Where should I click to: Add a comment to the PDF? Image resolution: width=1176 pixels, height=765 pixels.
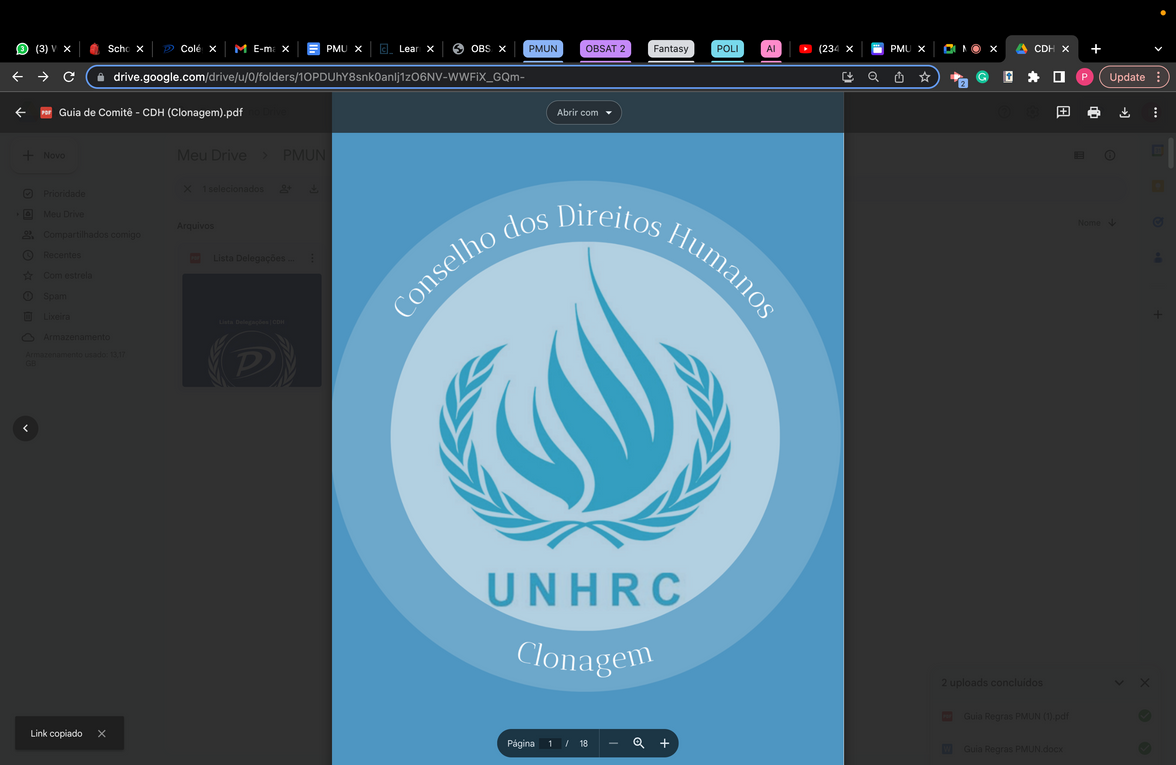pyautogui.click(x=1063, y=112)
